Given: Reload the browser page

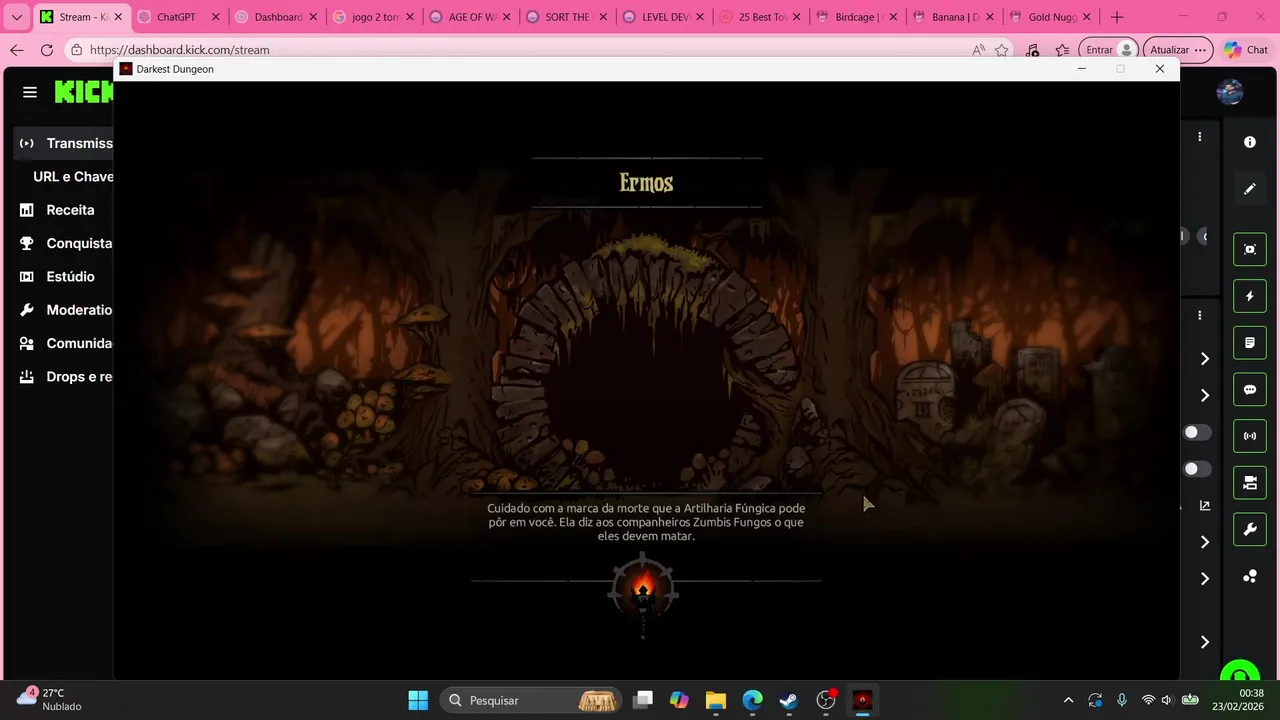Looking at the screenshot, I should [47, 50].
